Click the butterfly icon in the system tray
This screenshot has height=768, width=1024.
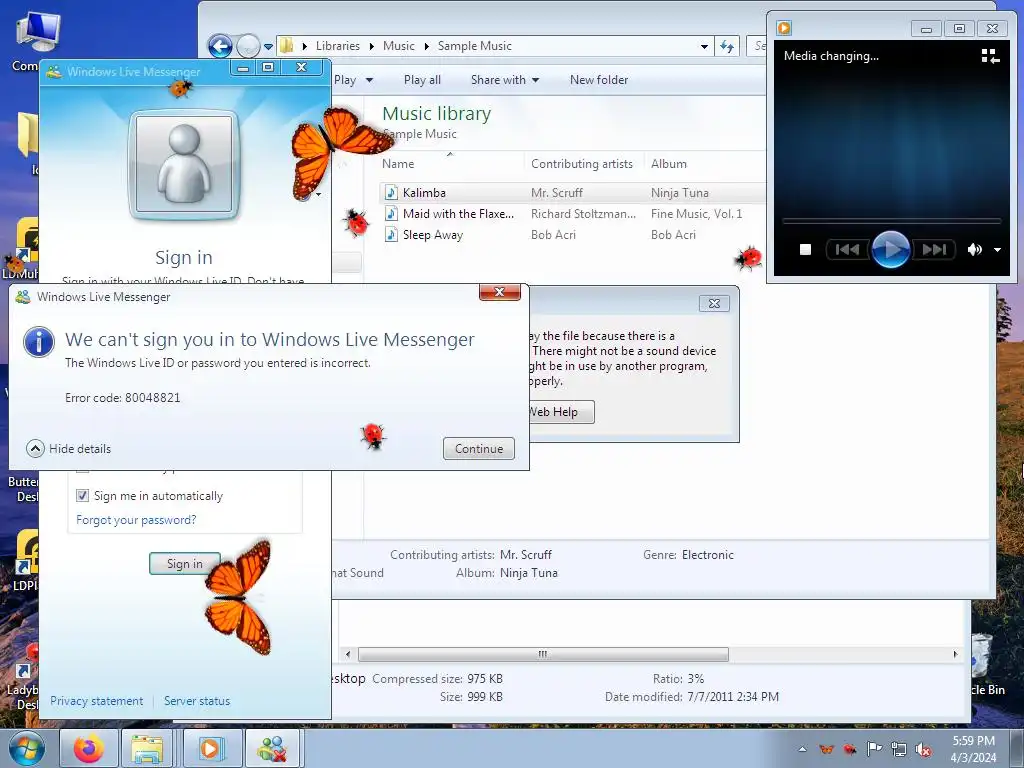(826, 749)
